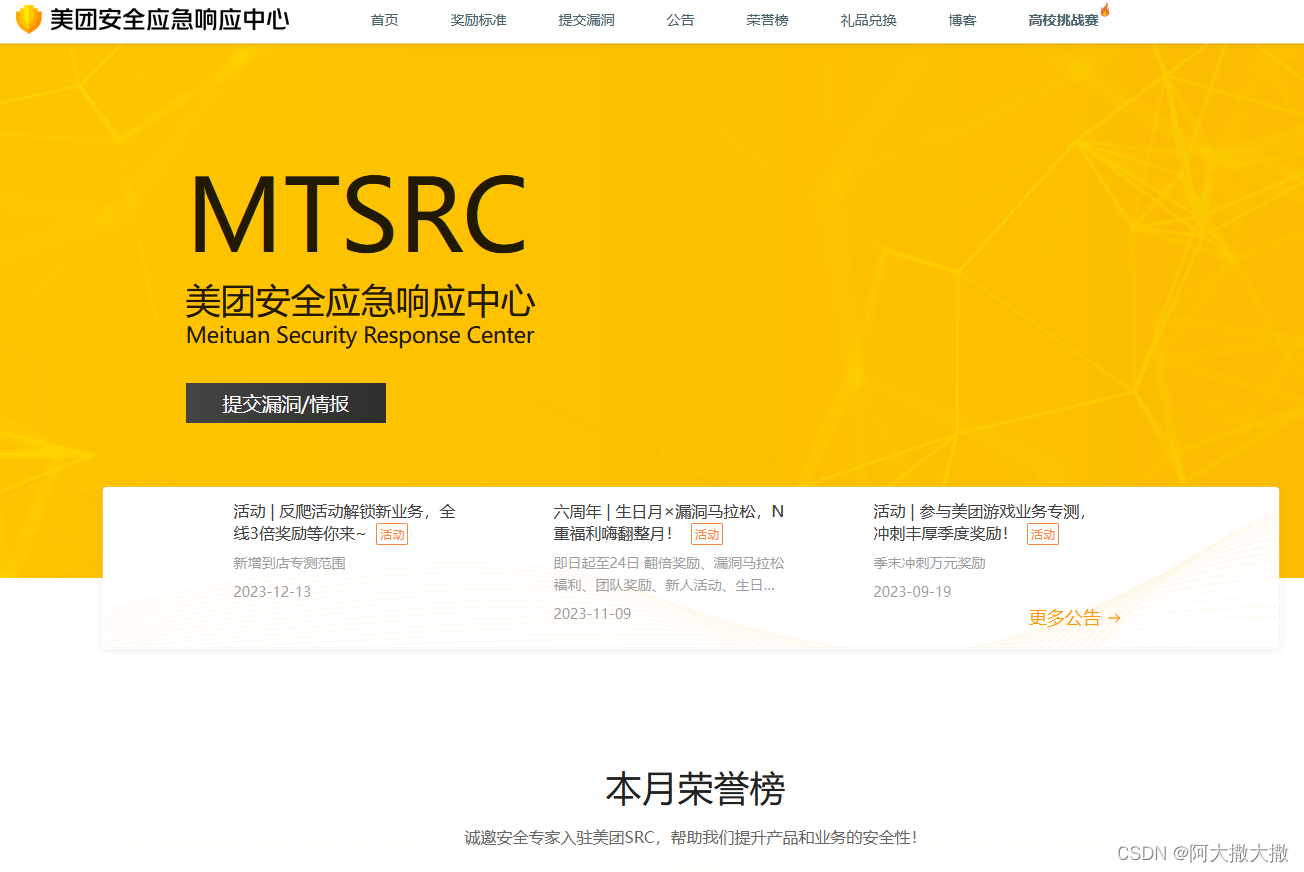Viewport: 1304px width, 872px height.
Task: Click the date 2023-12-13
Action: (272, 592)
